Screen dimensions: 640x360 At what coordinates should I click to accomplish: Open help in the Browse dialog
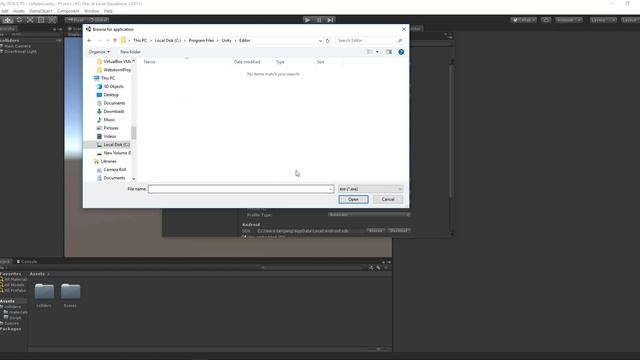pyautogui.click(x=401, y=52)
